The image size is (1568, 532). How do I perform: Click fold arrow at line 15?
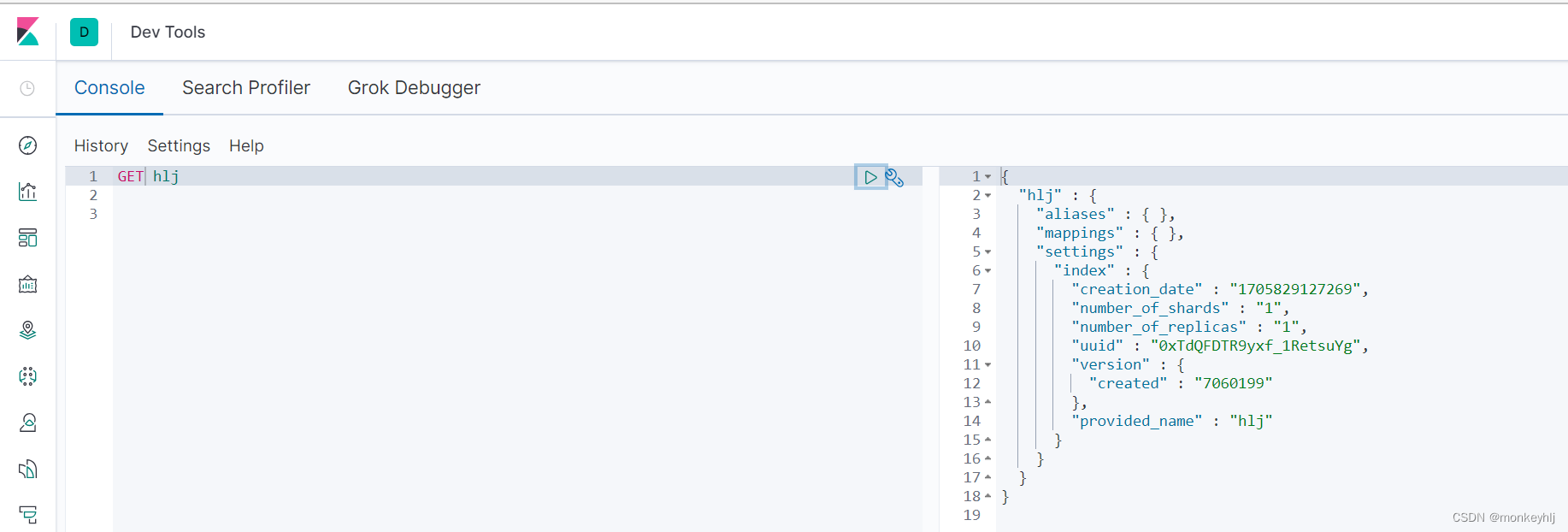click(x=988, y=440)
